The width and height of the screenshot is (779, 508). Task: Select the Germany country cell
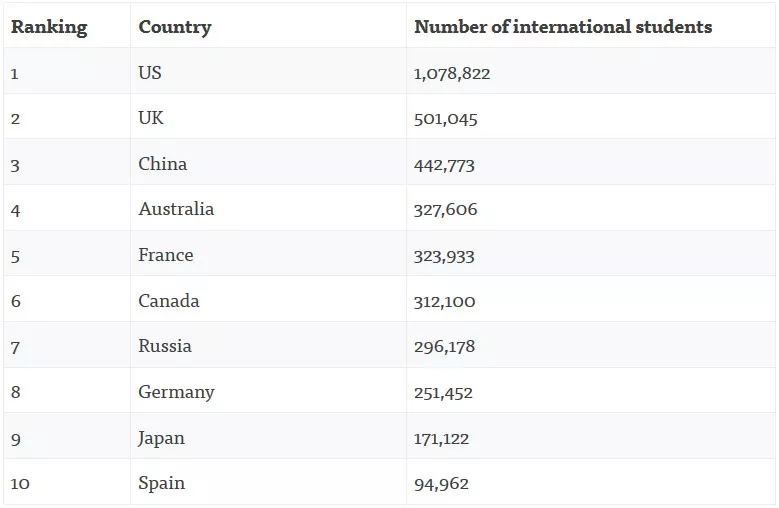tap(176, 392)
